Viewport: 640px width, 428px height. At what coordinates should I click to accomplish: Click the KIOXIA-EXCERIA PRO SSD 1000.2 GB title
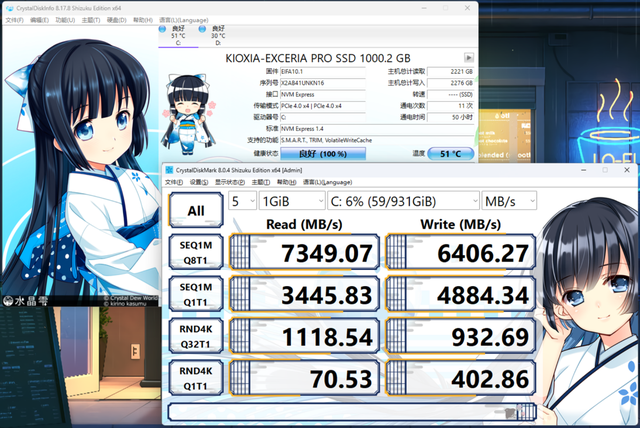[x=318, y=58]
